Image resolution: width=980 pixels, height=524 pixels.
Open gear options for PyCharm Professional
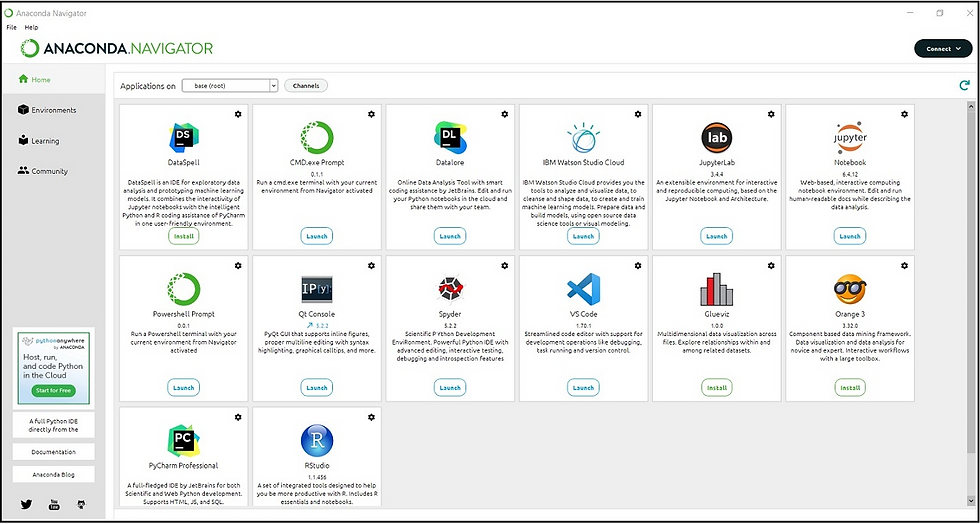coord(238,417)
